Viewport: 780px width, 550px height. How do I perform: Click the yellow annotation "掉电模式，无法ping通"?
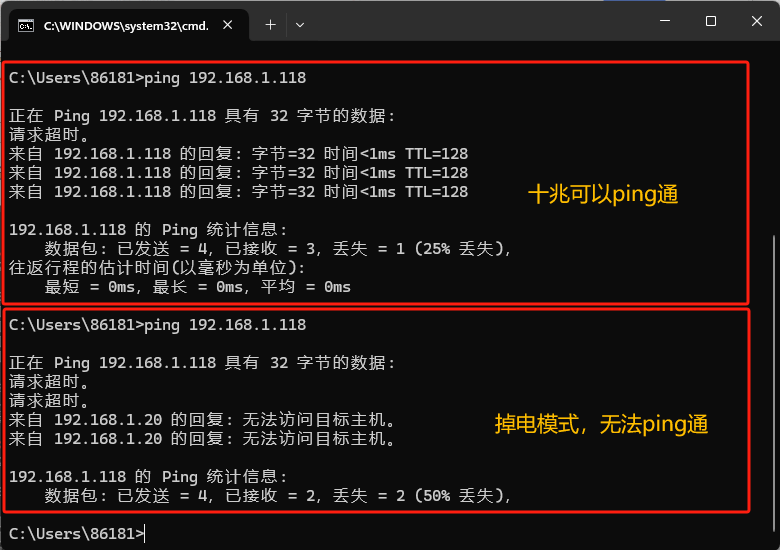click(601, 425)
